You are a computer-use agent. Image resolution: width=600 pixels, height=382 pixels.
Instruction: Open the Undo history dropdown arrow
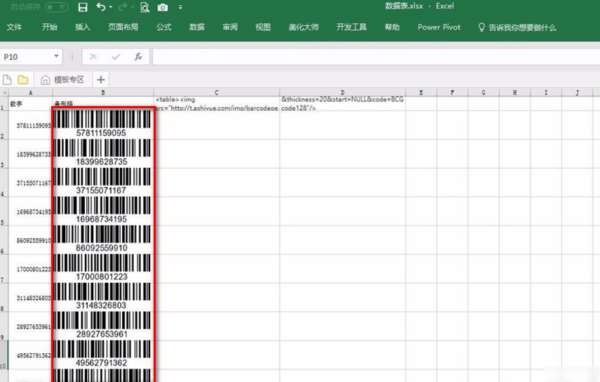111,7
